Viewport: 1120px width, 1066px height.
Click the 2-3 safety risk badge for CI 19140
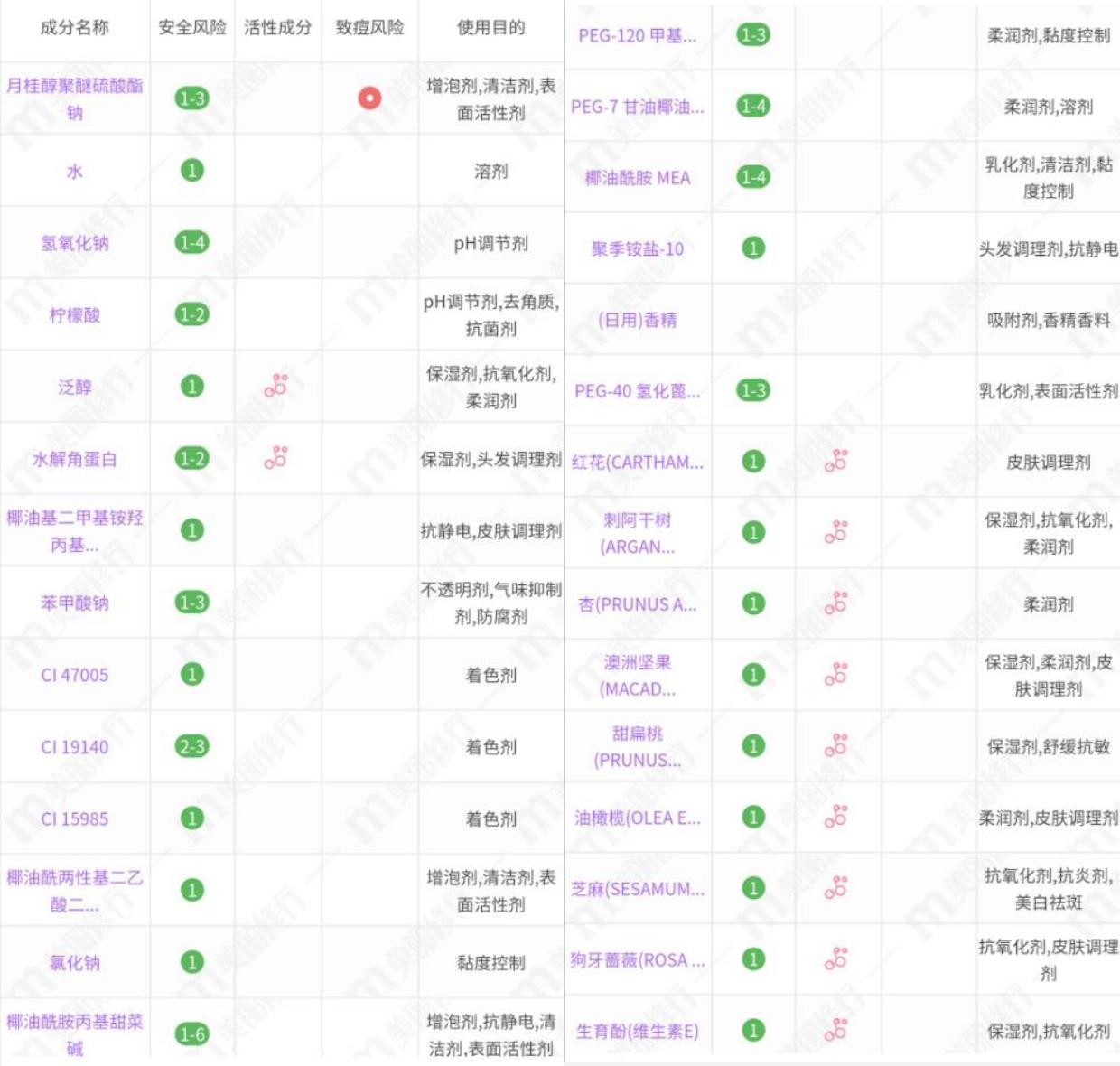click(192, 746)
